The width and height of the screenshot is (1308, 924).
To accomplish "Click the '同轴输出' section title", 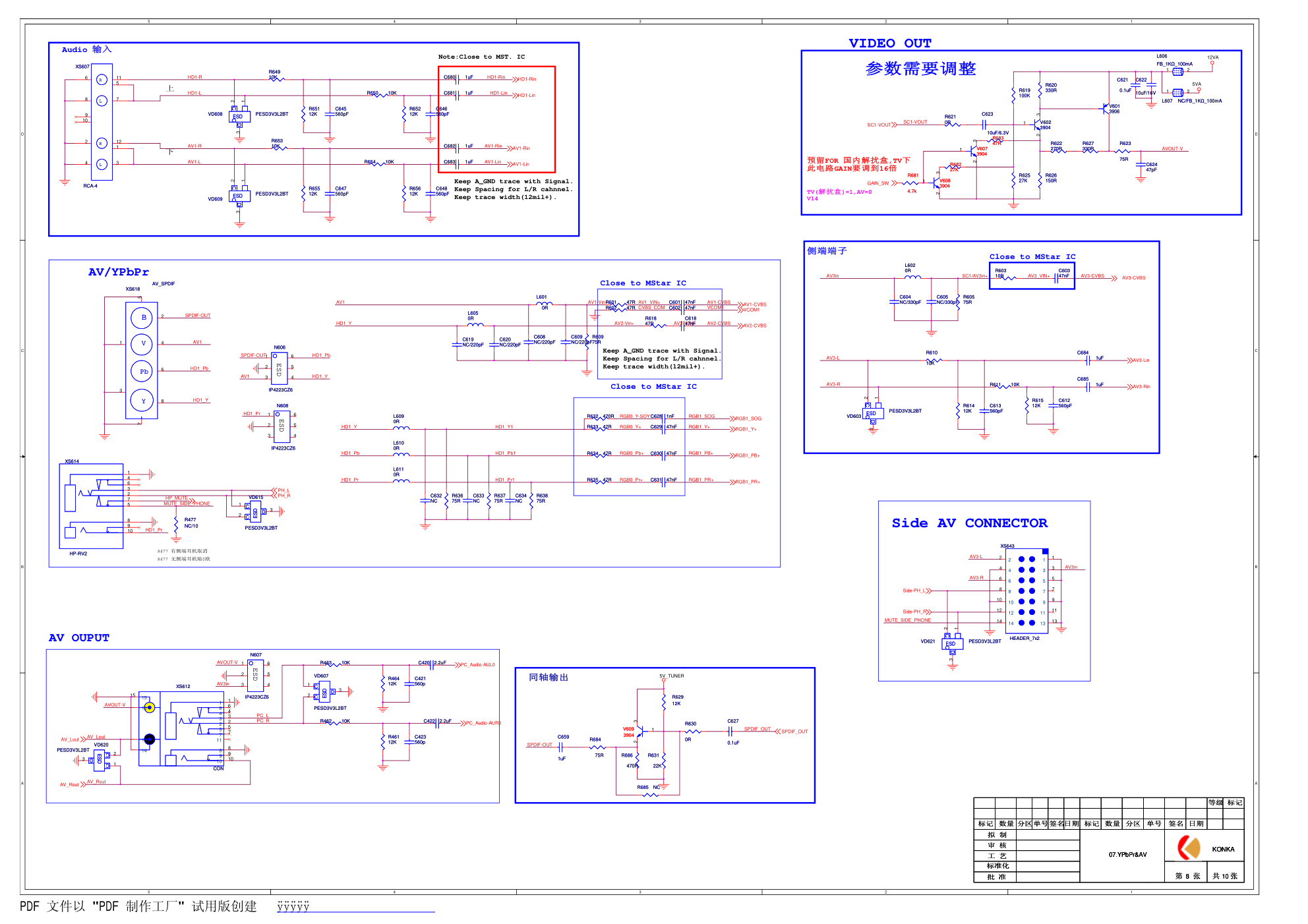I will 549,677.
